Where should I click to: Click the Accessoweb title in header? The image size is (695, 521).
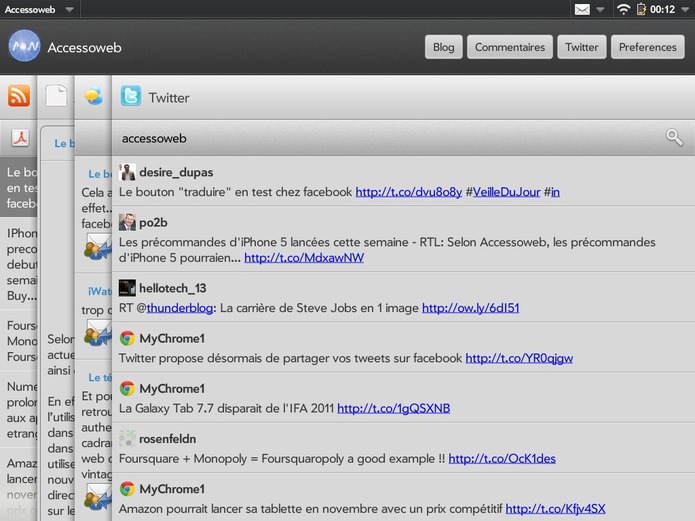pyautogui.click(x=84, y=47)
